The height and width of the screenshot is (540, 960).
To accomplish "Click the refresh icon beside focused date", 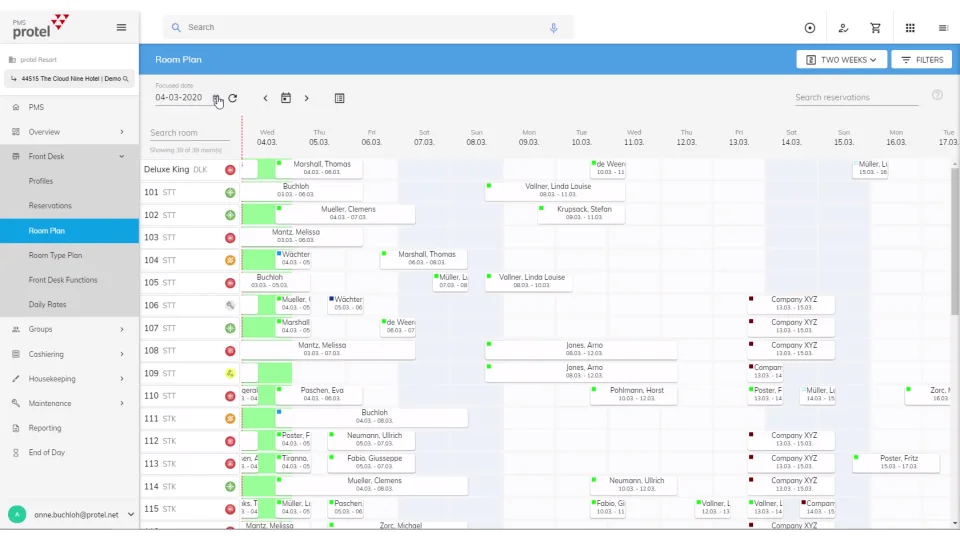I will click(233, 98).
